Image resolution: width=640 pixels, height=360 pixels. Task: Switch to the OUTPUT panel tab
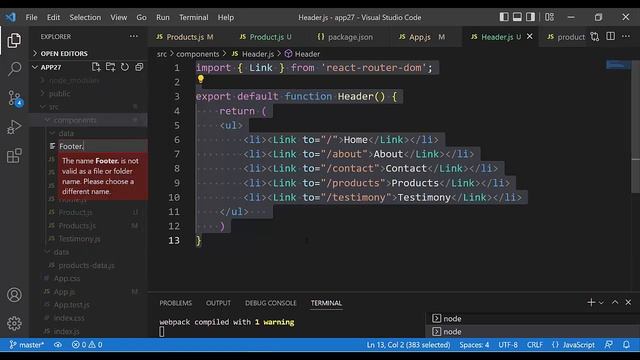[218, 303]
